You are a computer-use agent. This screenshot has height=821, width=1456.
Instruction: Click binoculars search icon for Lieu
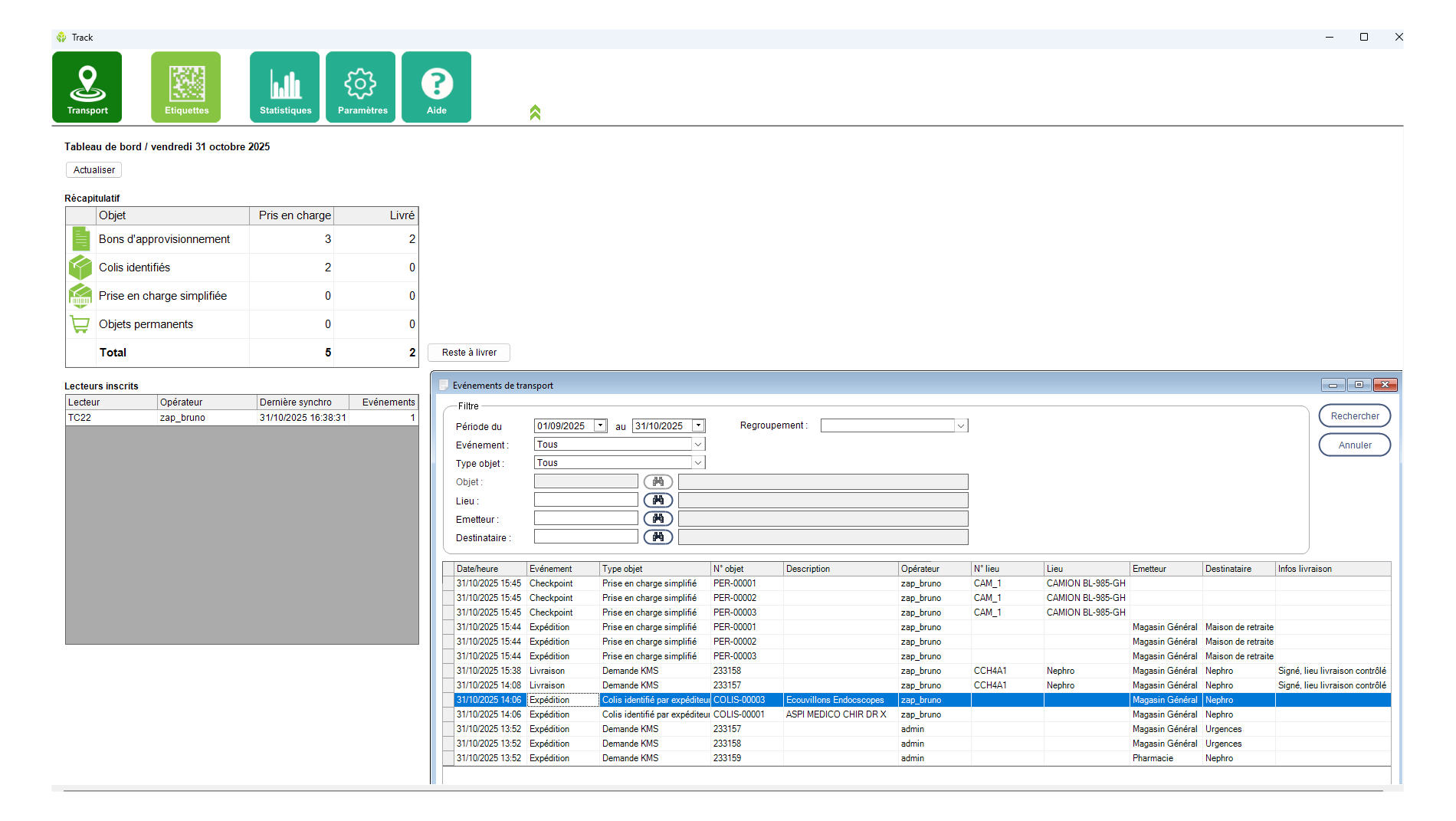tap(658, 501)
